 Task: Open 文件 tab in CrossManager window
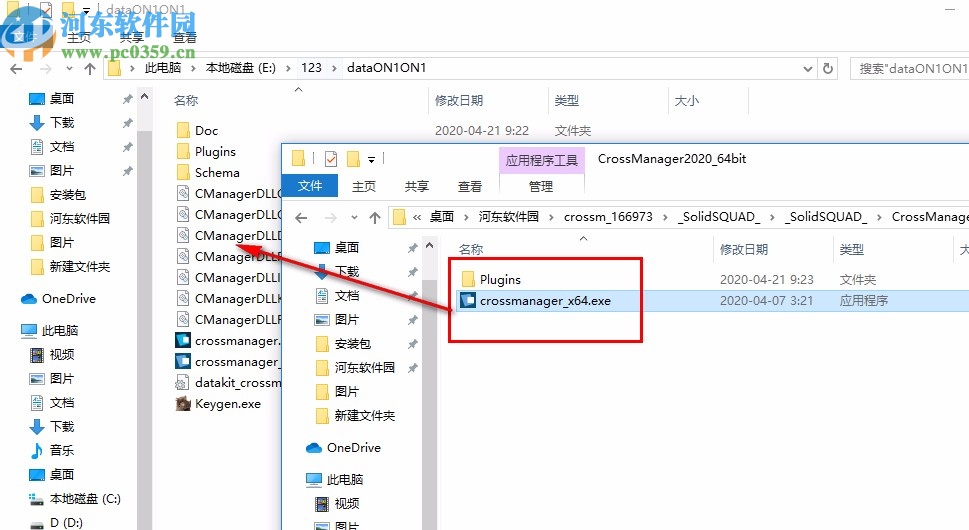(x=310, y=186)
